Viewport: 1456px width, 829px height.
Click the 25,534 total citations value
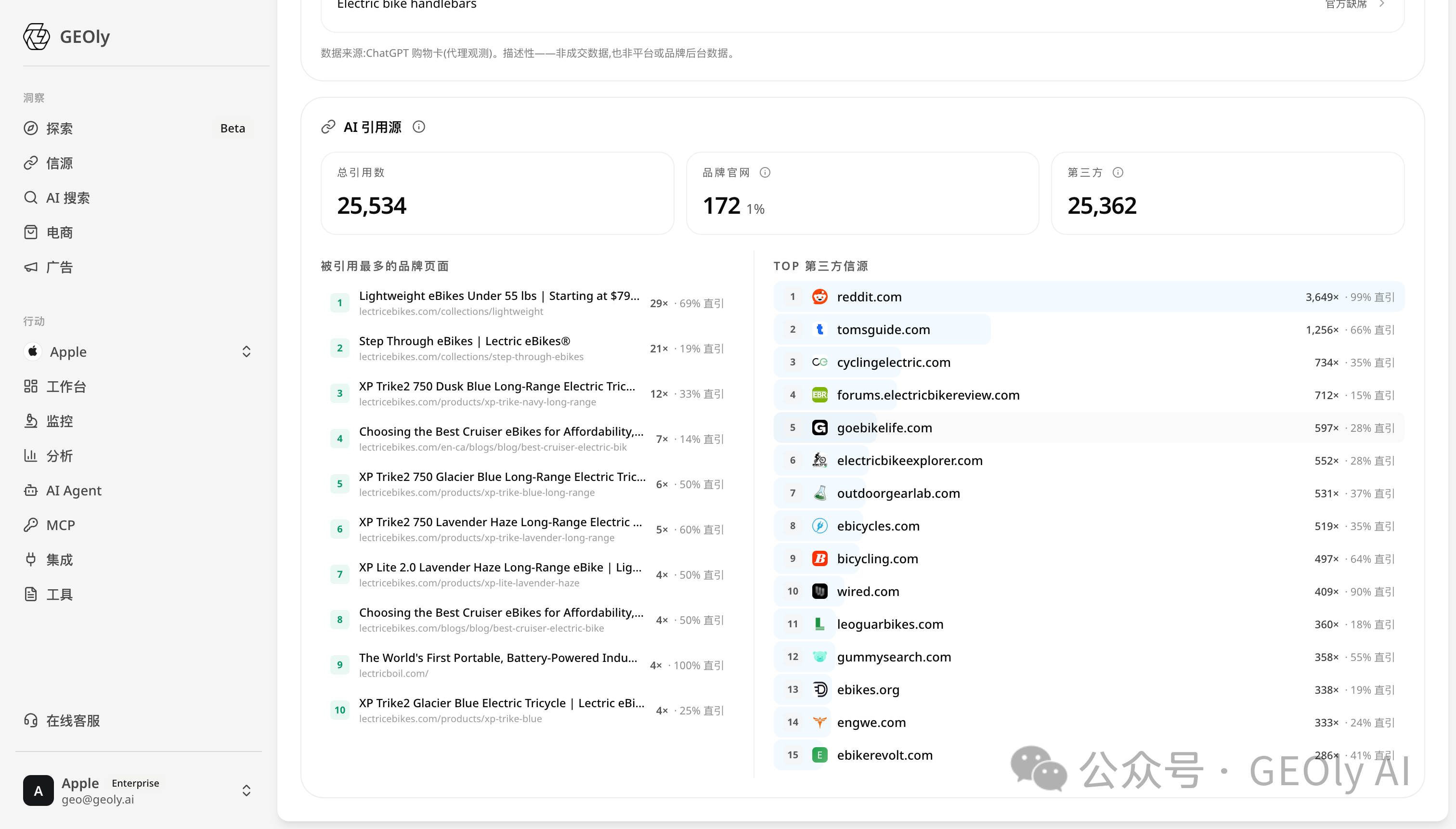pos(371,206)
